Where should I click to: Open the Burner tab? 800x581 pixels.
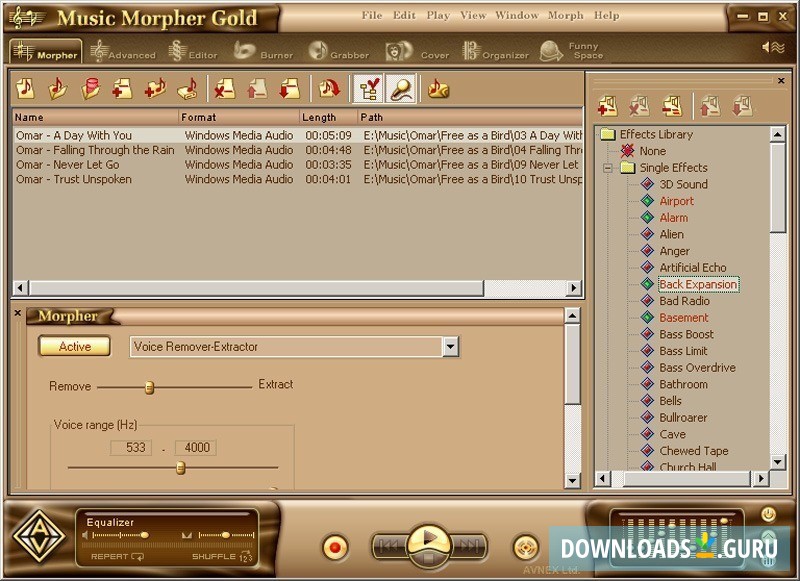click(263, 52)
